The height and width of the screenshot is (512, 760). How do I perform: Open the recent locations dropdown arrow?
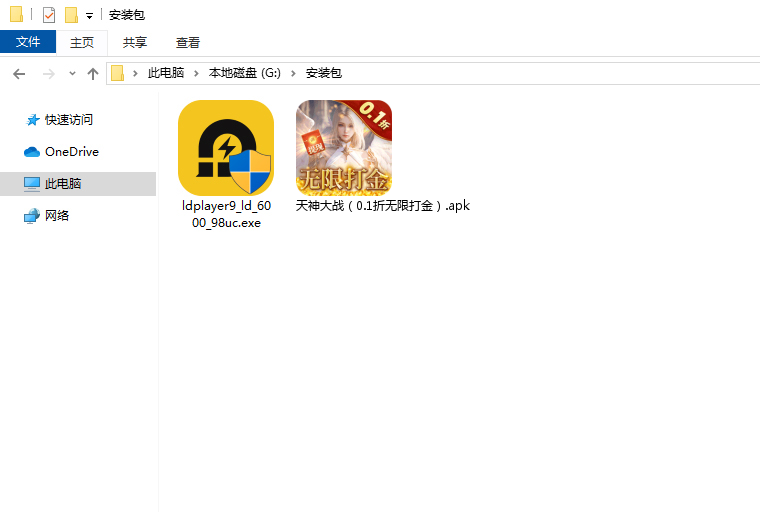pos(72,73)
